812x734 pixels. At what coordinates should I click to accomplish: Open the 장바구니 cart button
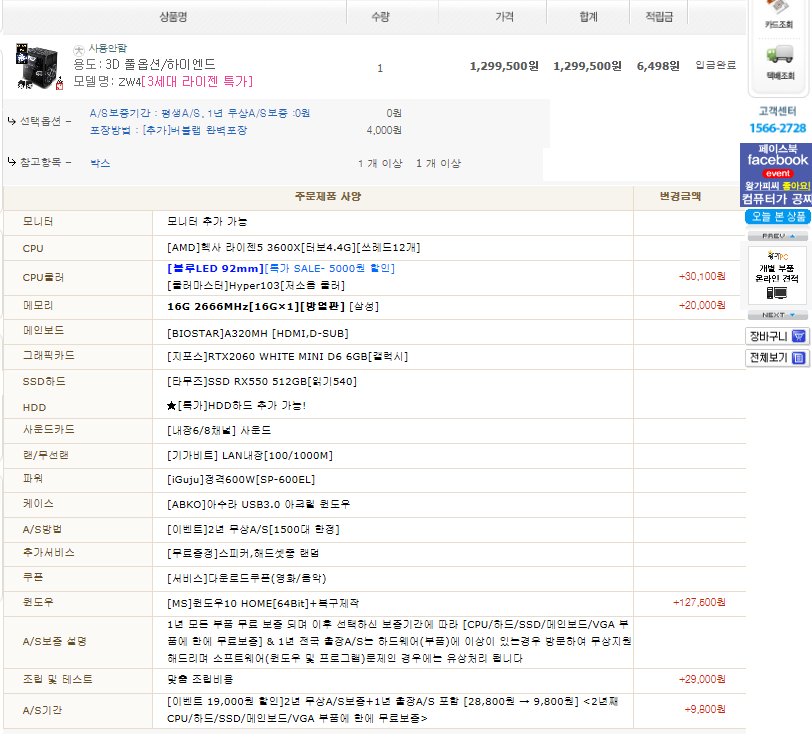coord(777,336)
